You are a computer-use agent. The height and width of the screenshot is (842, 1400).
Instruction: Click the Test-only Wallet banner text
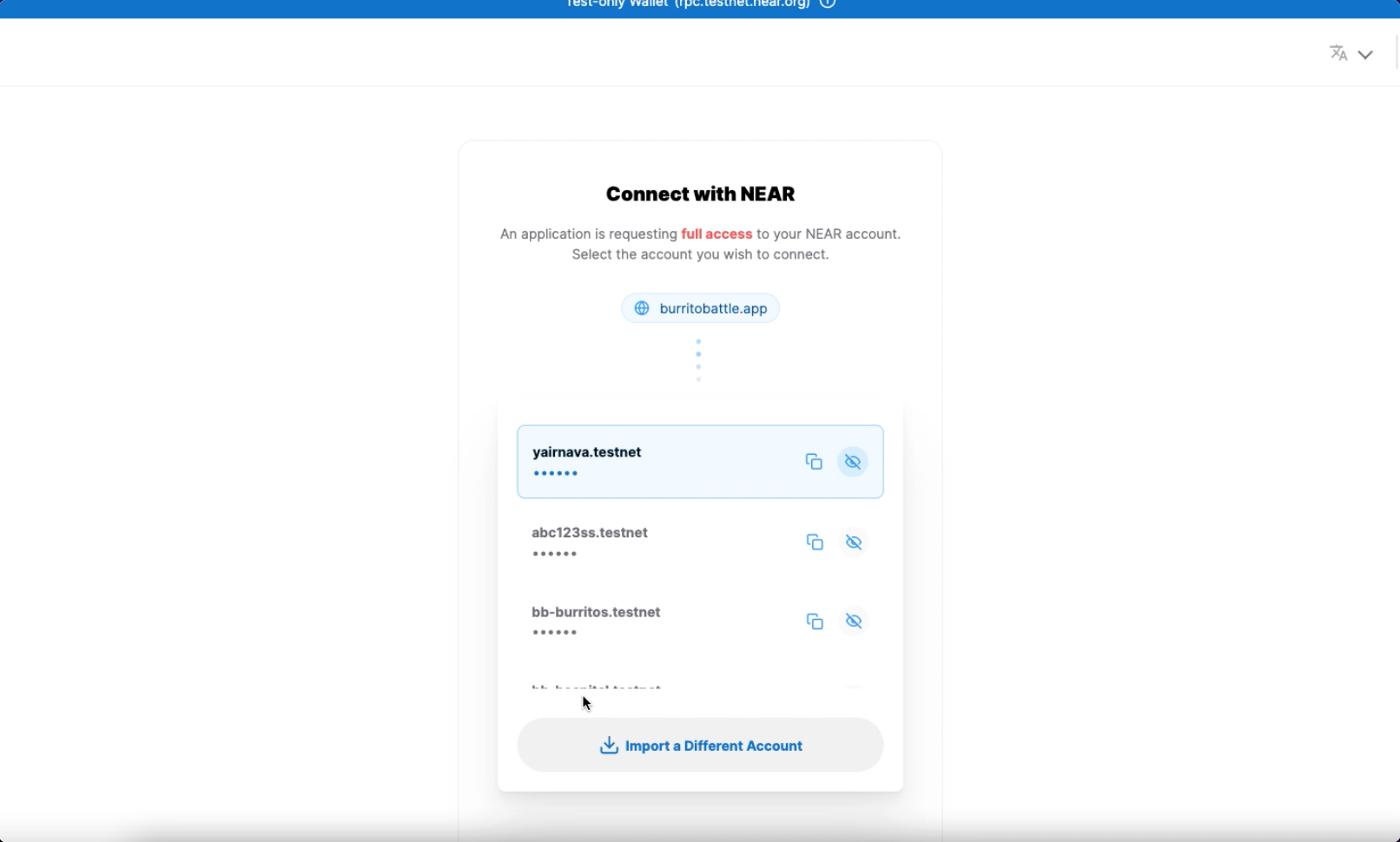pos(687,4)
